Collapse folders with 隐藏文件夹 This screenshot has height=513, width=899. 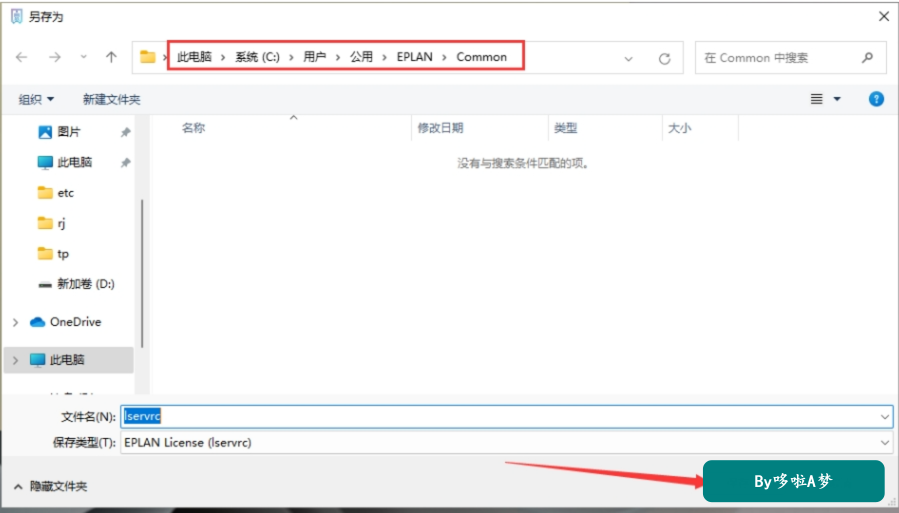tap(50, 487)
